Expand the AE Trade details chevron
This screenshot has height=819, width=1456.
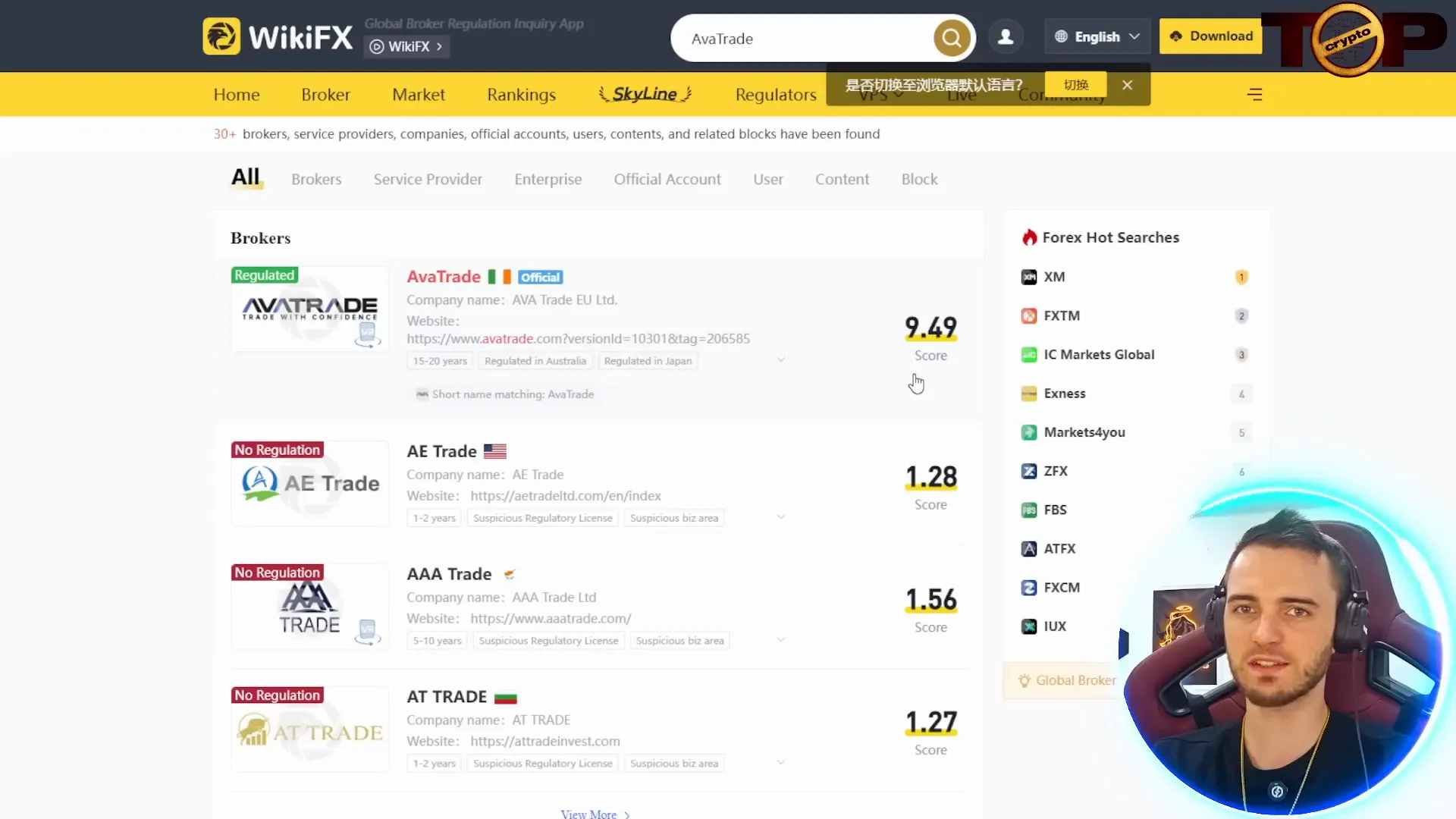click(780, 517)
